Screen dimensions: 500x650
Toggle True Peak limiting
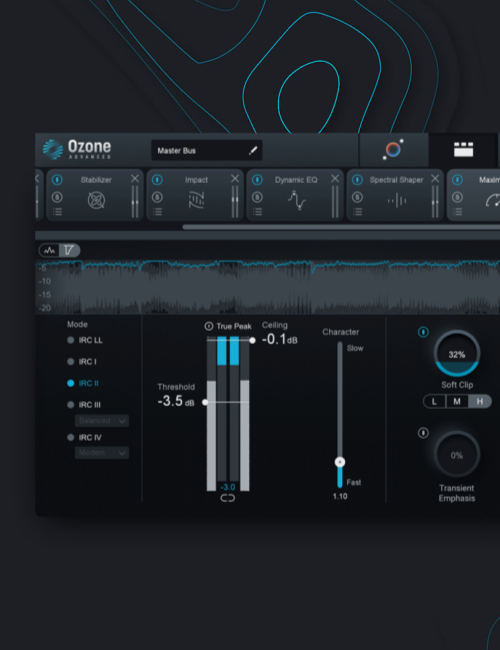coord(209,326)
